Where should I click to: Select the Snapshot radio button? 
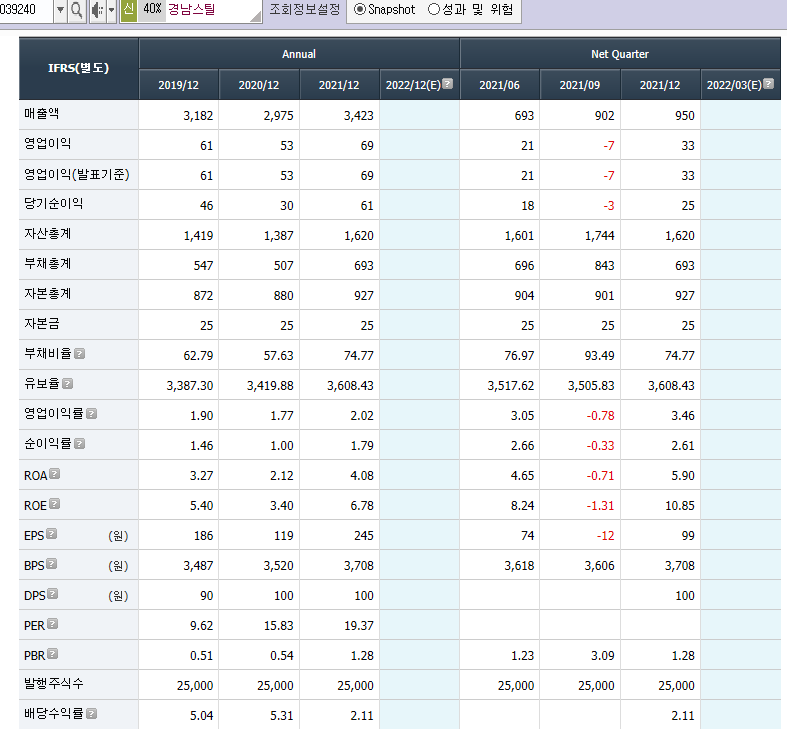coord(359,10)
